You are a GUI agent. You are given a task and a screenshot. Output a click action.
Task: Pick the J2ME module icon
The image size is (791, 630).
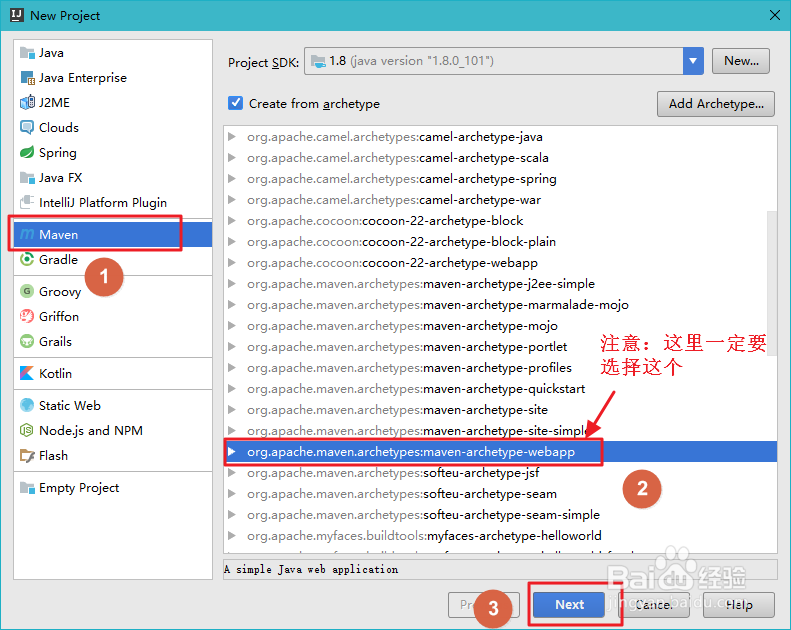27,102
